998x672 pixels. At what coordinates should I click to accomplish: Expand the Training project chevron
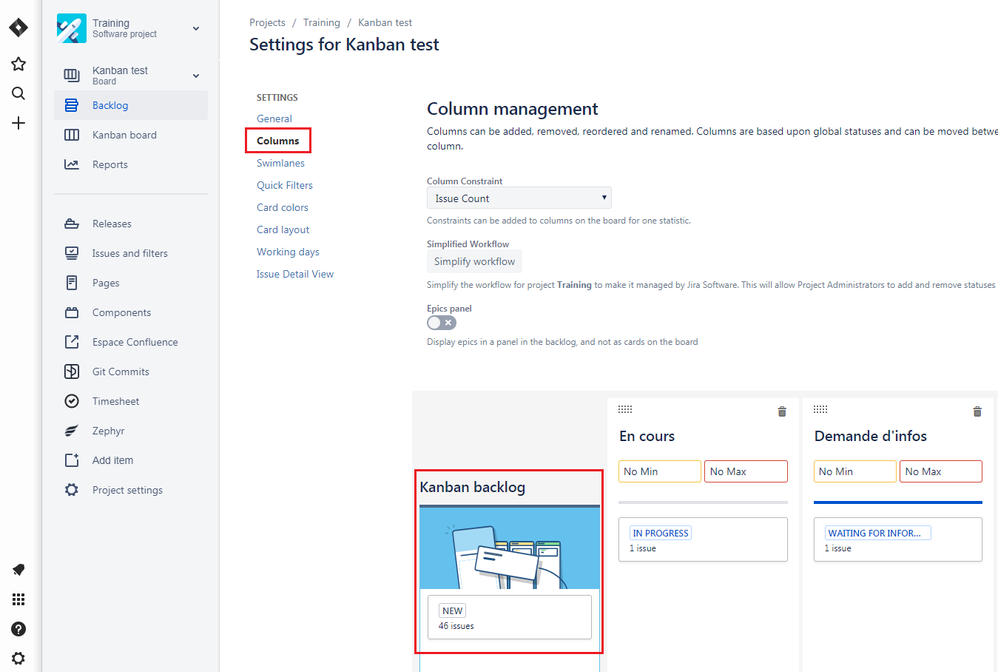coord(196,28)
